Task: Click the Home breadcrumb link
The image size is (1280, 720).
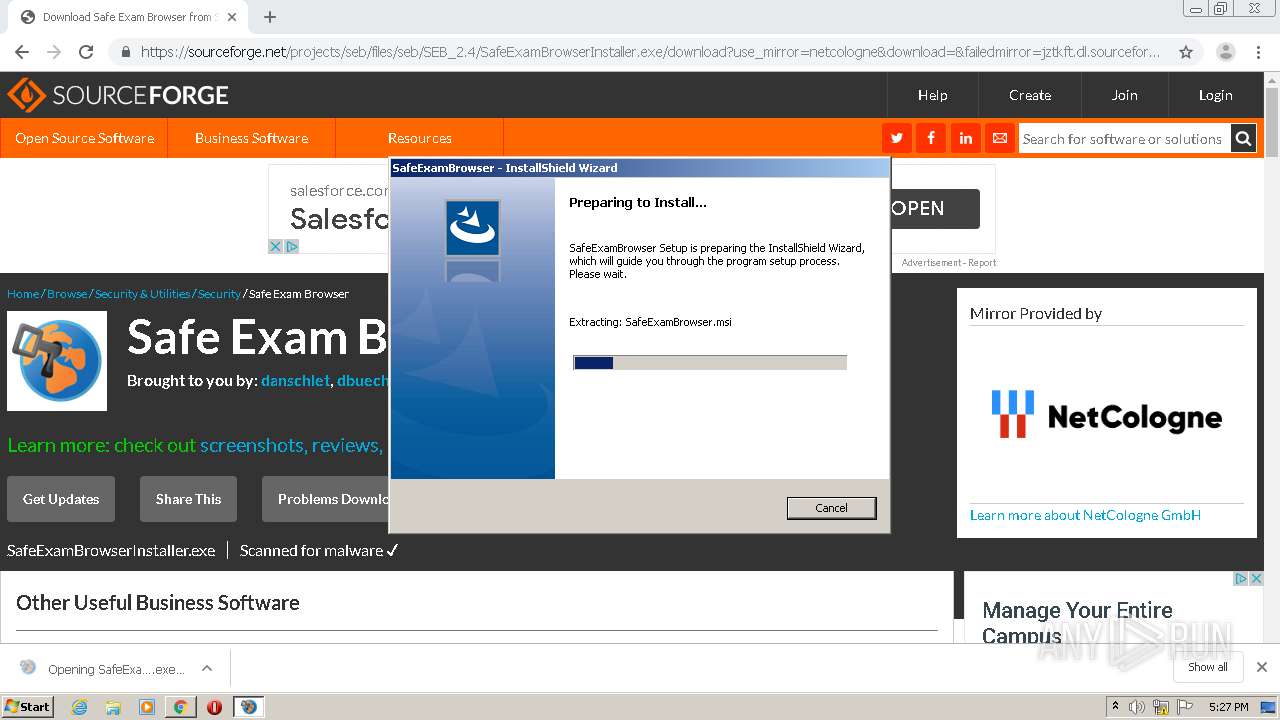Action: [x=23, y=294]
